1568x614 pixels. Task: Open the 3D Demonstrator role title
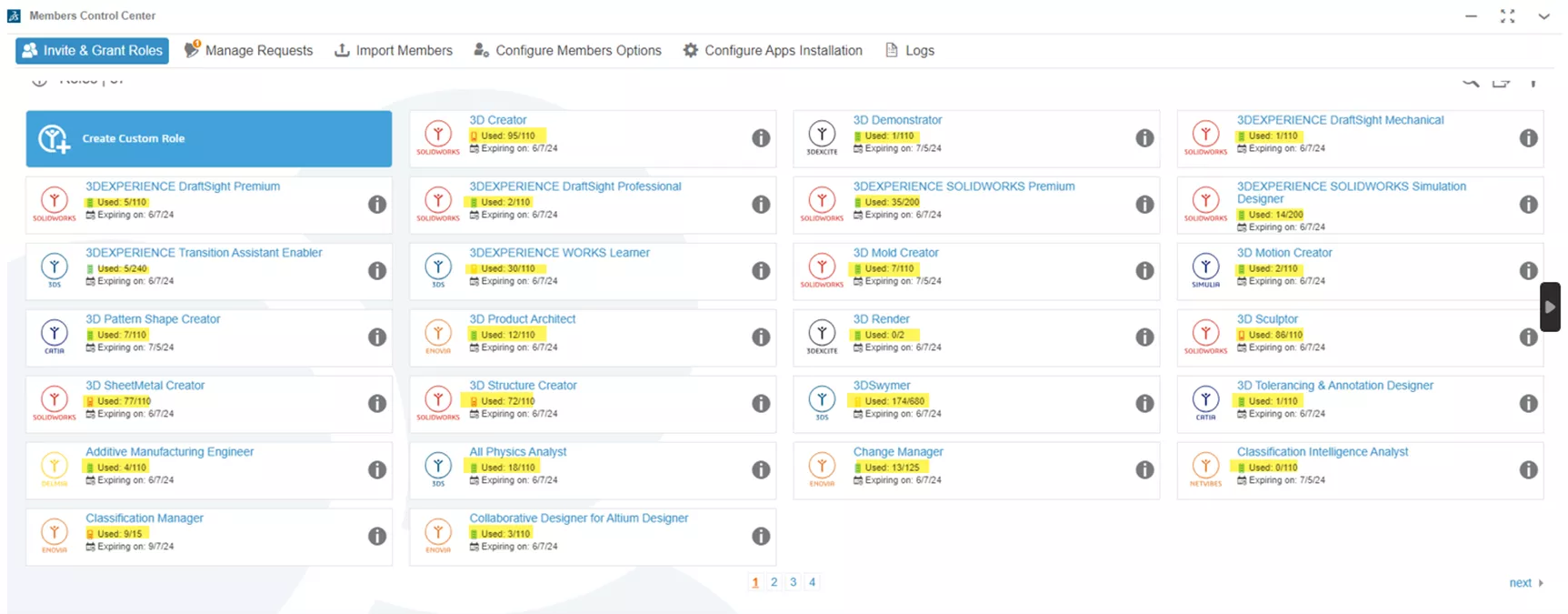pyautogui.click(x=897, y=120)
